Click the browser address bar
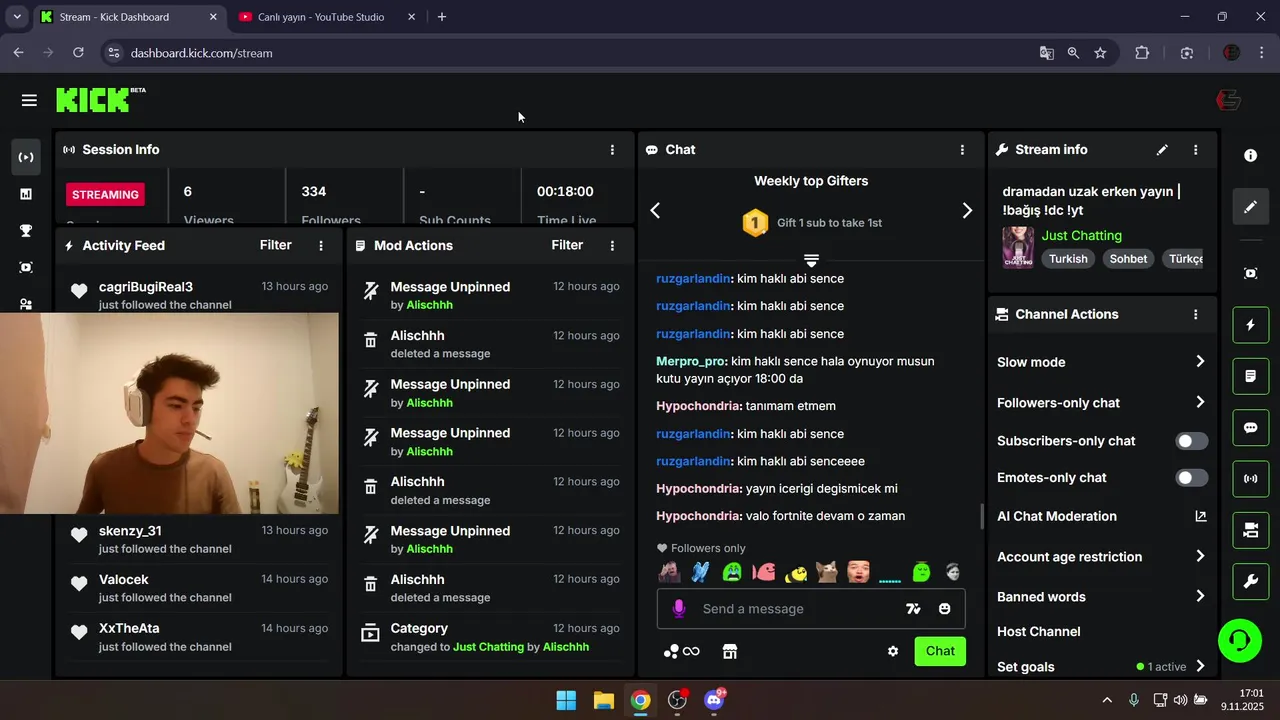Image resolution: width=1280 pixels, height=720 pixels. (575, 53)
